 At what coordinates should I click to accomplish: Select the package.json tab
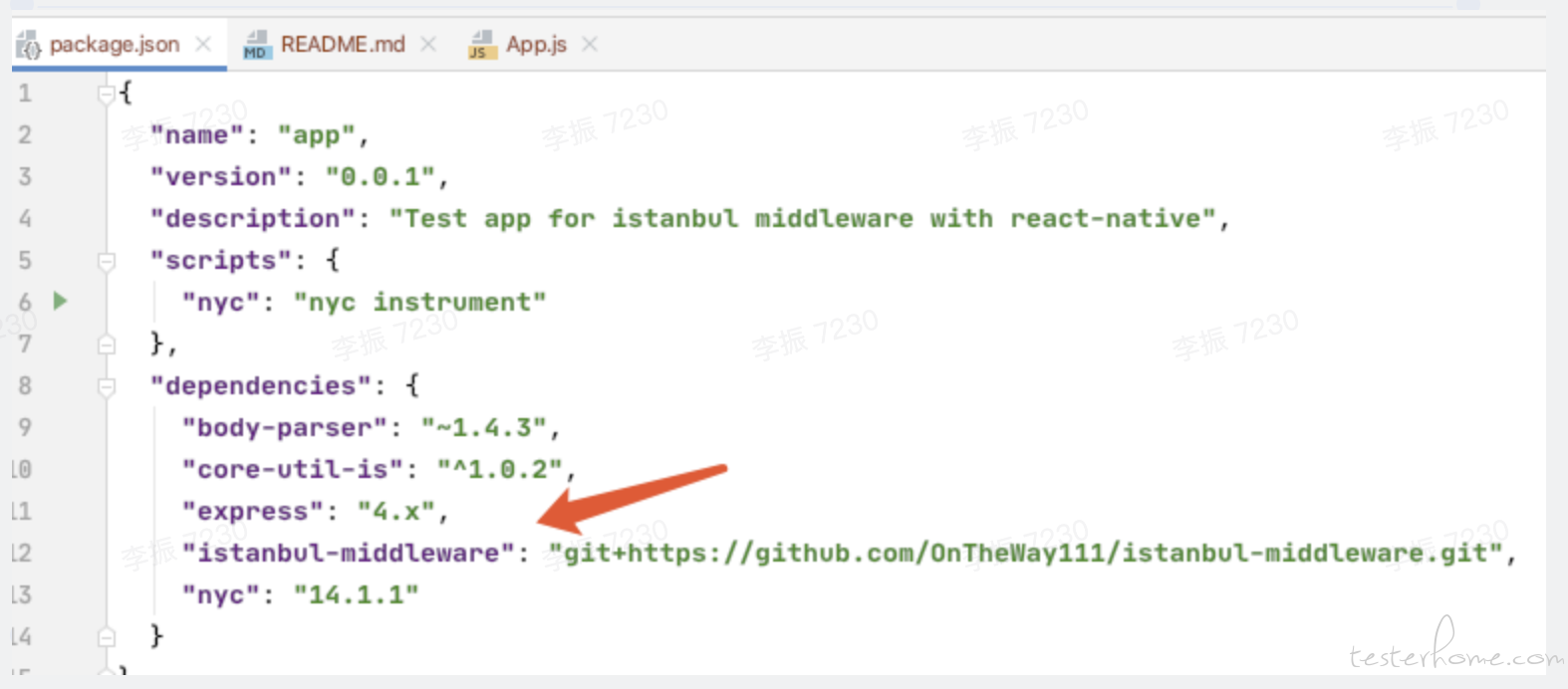pos(120,44)
